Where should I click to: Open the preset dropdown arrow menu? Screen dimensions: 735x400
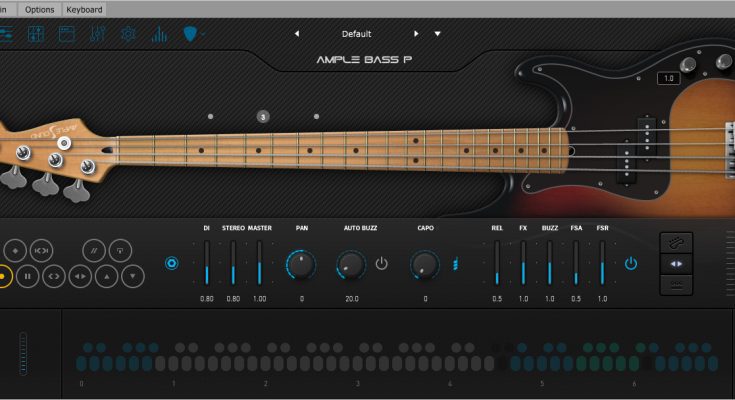coord(437,34)
